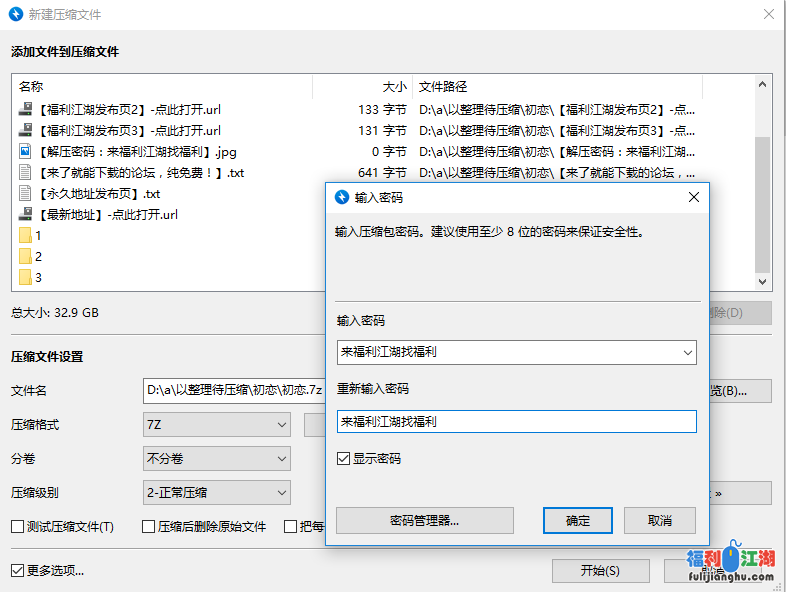This screenshot has width=786, height=592.
Task: Sort the list by 大小 column header
Action: [x=394, y=87]
